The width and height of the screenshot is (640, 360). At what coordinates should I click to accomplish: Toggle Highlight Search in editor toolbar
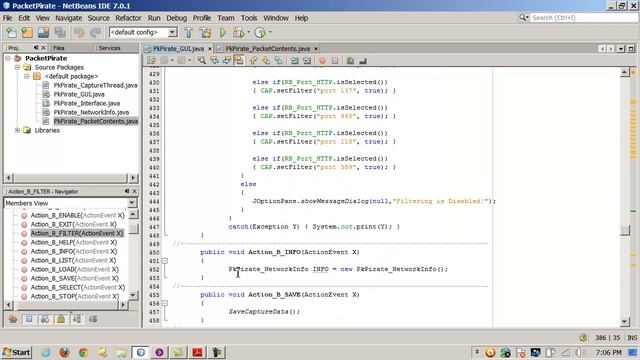[x=239, y=60]
